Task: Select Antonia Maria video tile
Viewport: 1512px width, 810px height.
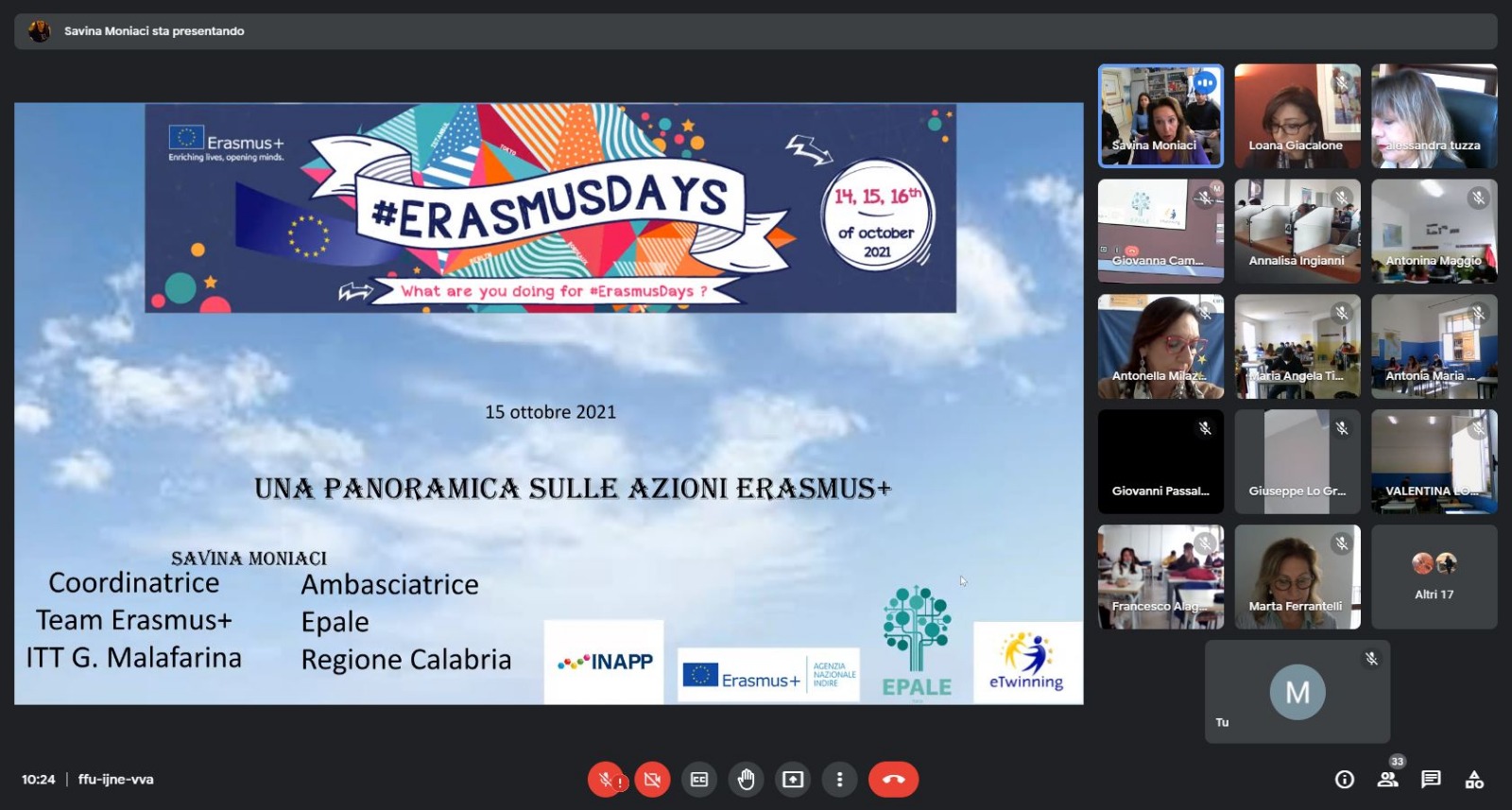Action: pos(1435,347)
